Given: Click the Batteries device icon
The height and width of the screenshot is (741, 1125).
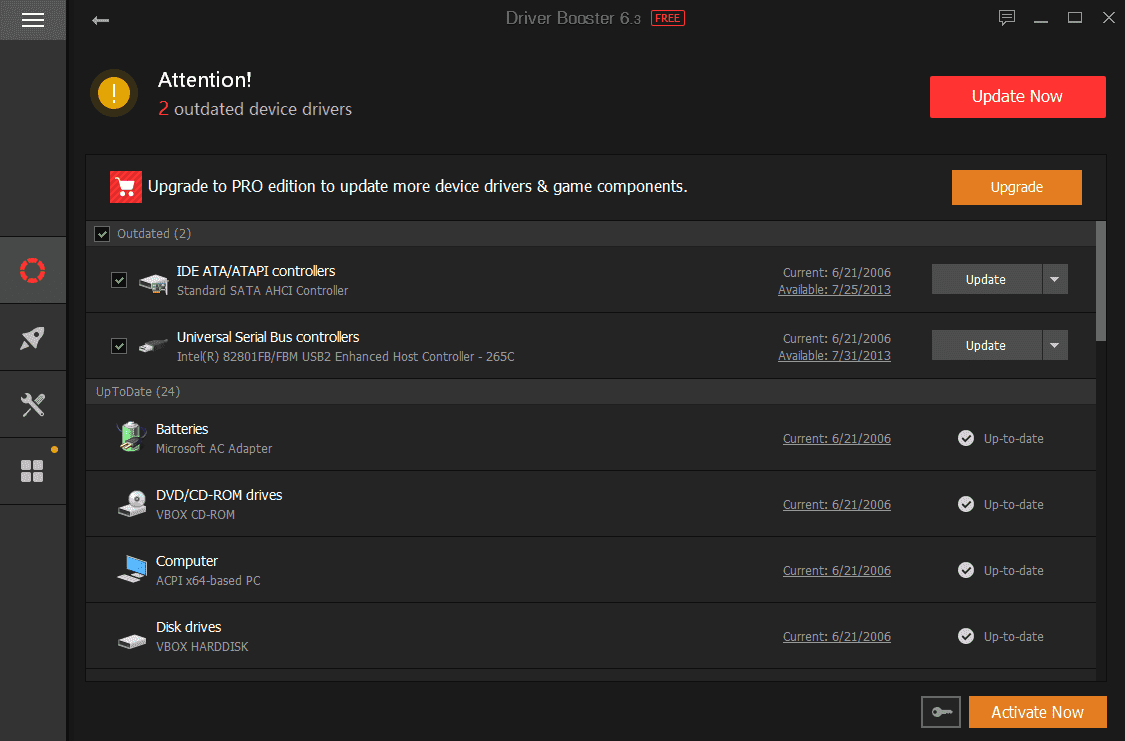Looking at the screenshot, I should [131, 438].
